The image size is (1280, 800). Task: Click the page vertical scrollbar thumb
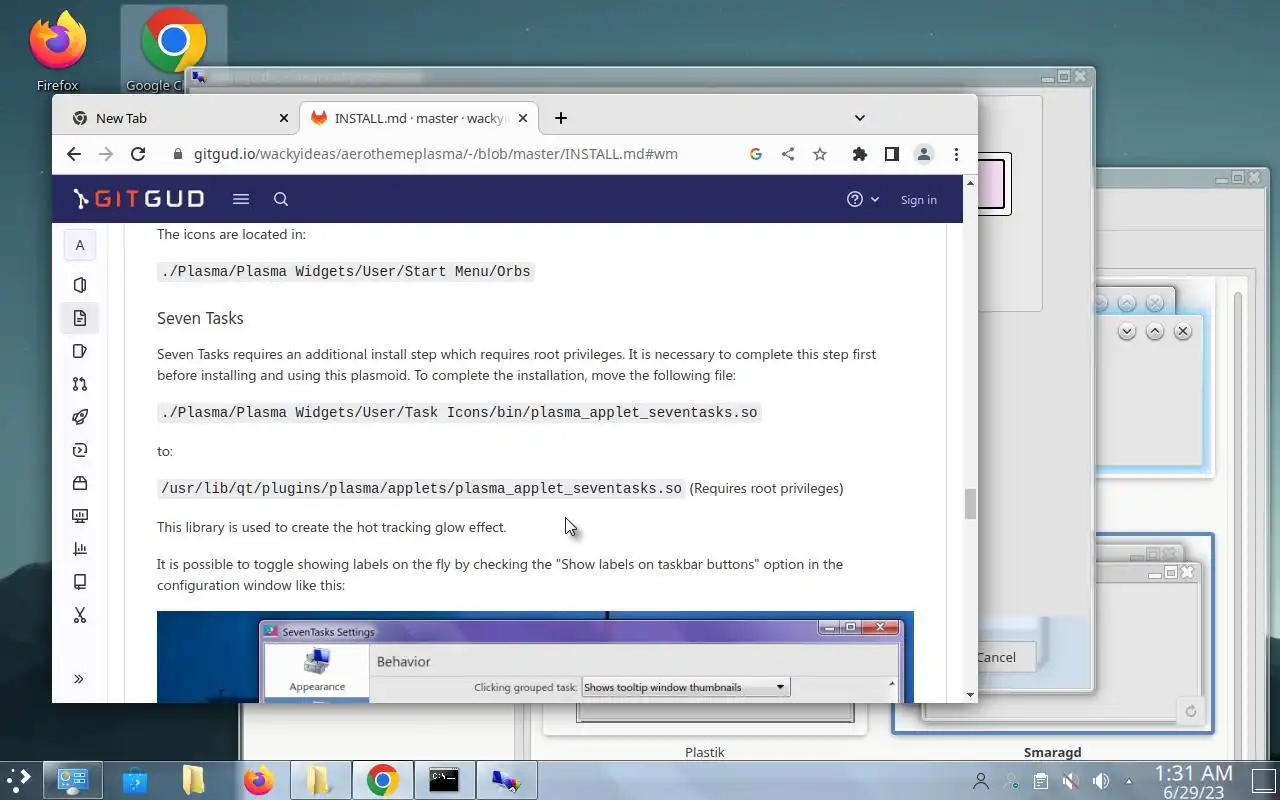(x=970, y=504)
